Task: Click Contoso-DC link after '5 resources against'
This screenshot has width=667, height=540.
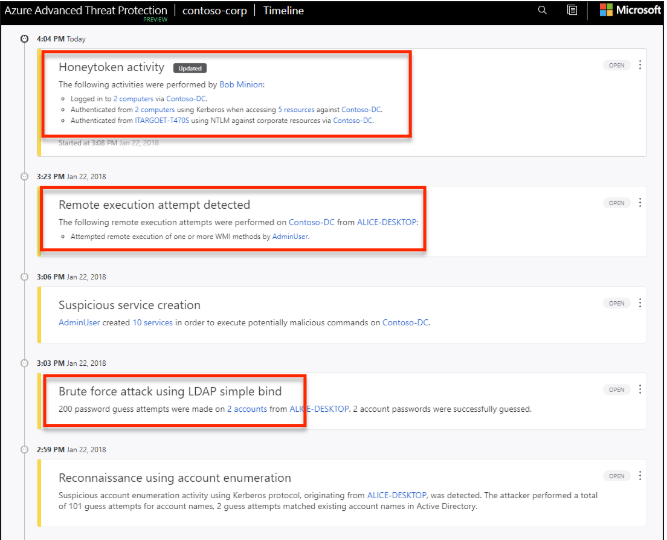Action: (x=361, y=110)
